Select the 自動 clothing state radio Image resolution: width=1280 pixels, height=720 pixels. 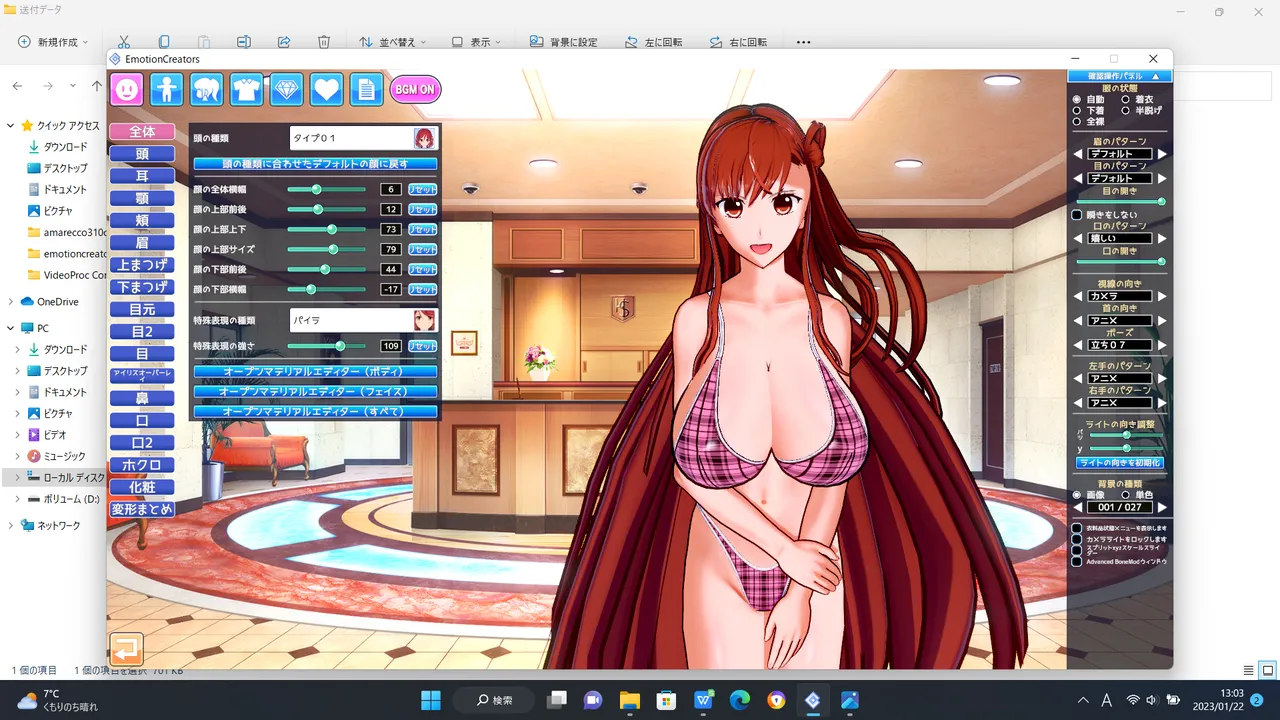1077,100
